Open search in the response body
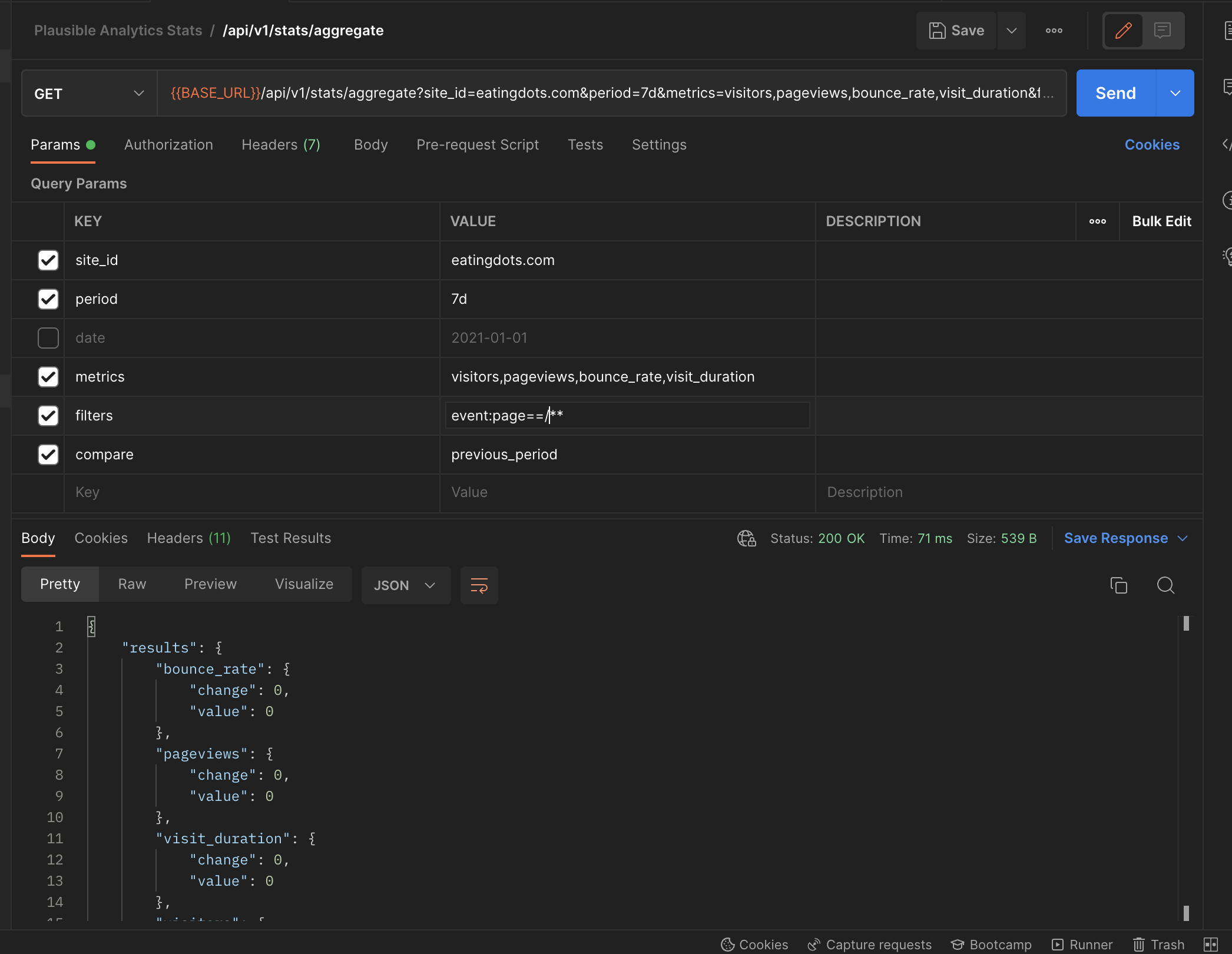Image resolution: width=1232 pixels, height=954 pixels. click(x=1165, y=585)
